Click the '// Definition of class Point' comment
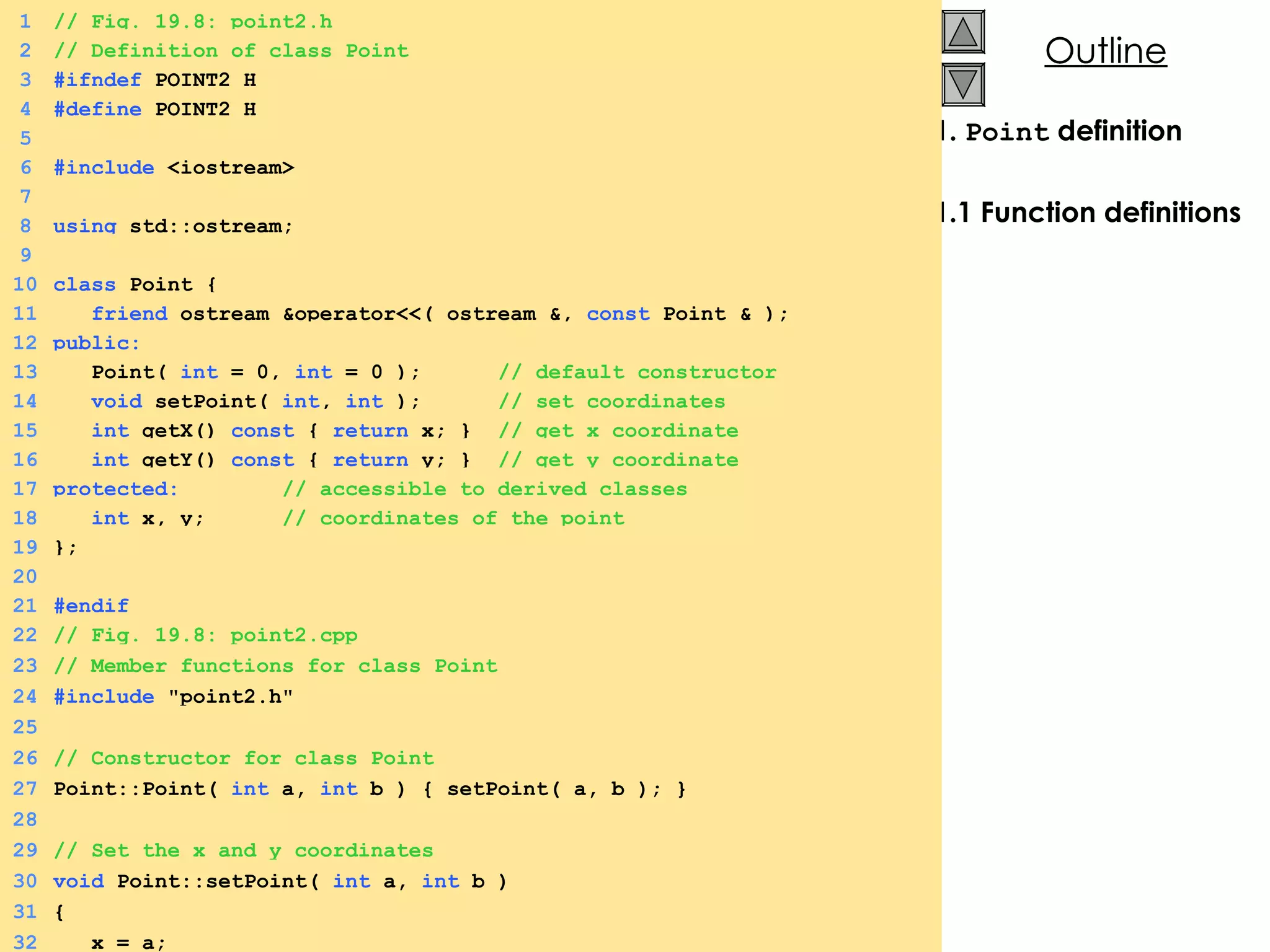The width and height of the screenshot is (1270, 952). 231,51
